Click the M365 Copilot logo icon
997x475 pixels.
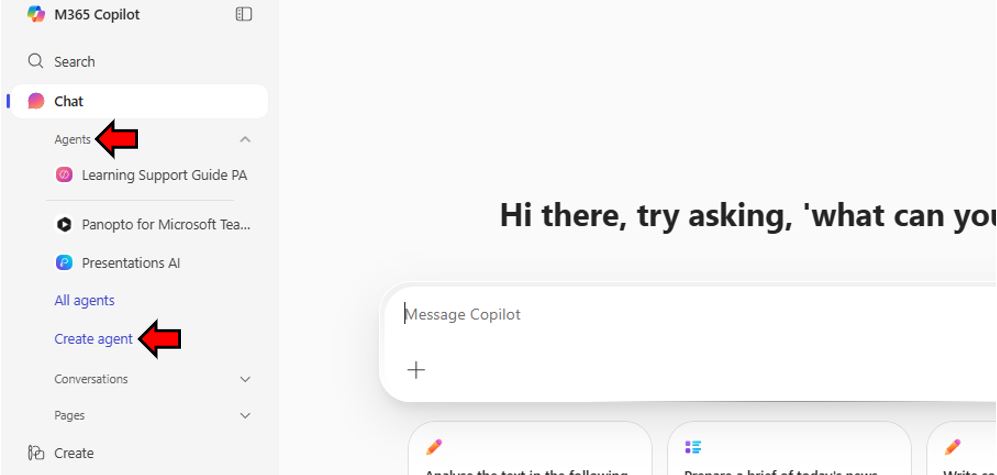[36, 14]
